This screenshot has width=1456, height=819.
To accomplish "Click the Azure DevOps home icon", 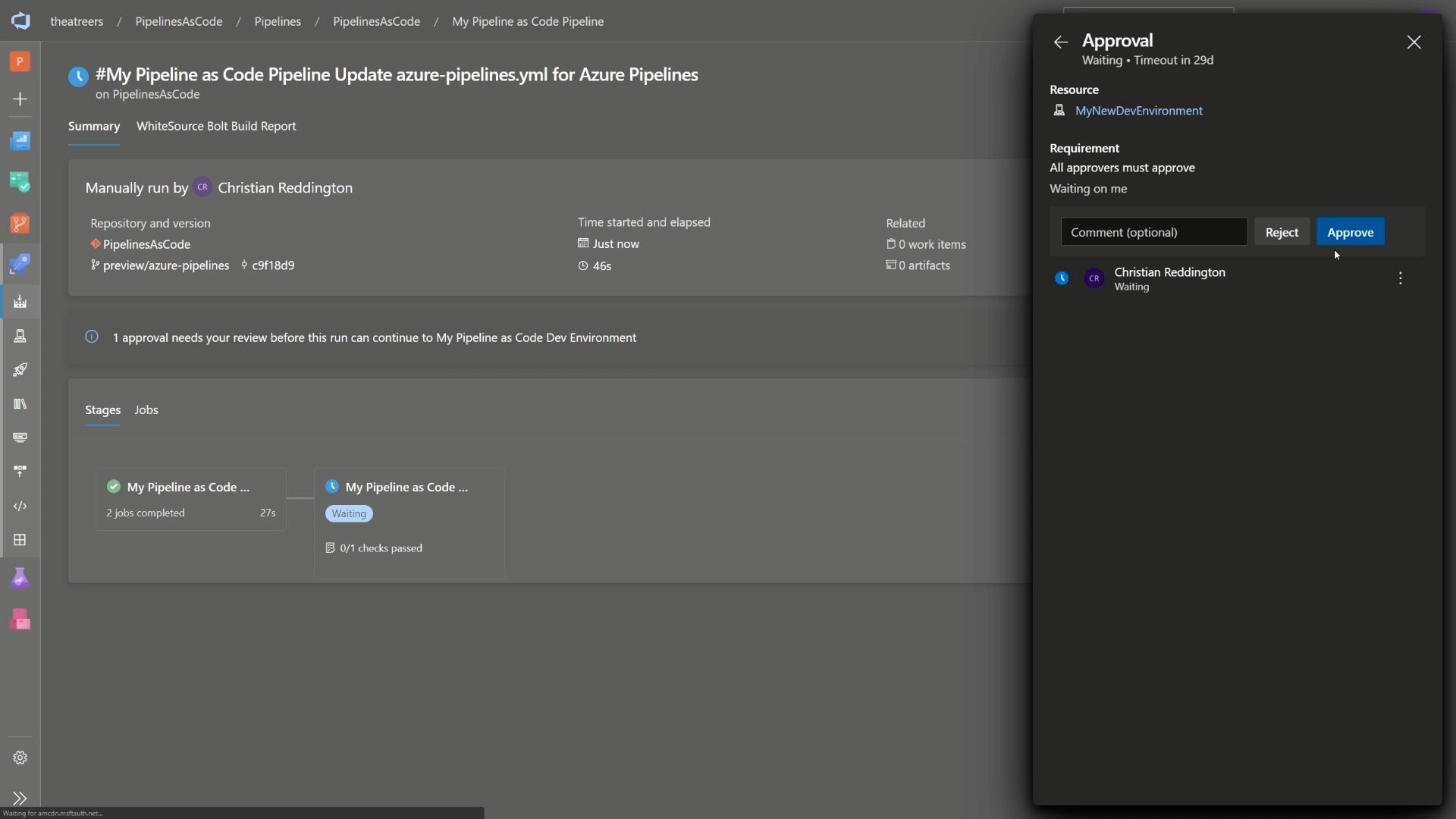I will (x=20, y=20).
